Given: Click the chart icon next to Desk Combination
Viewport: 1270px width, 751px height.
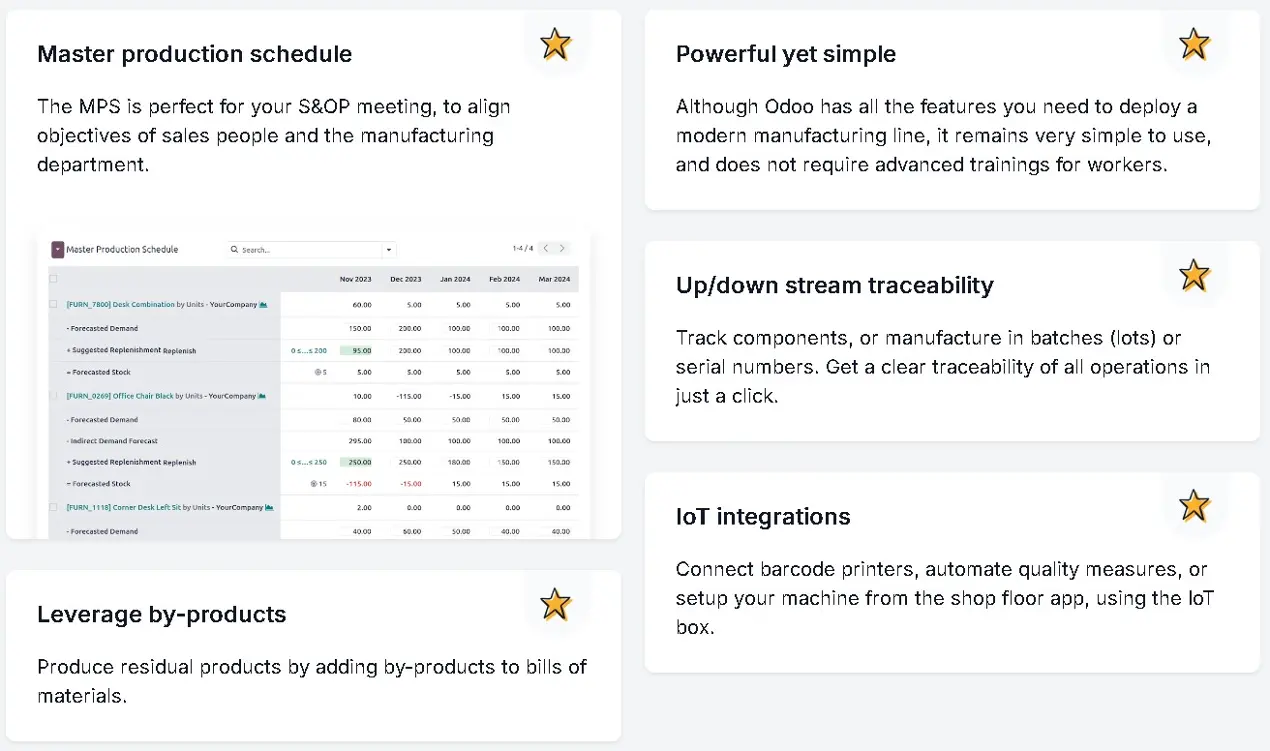Looking at the screenshot, I should pyautogui.click(x=263, y=304).
